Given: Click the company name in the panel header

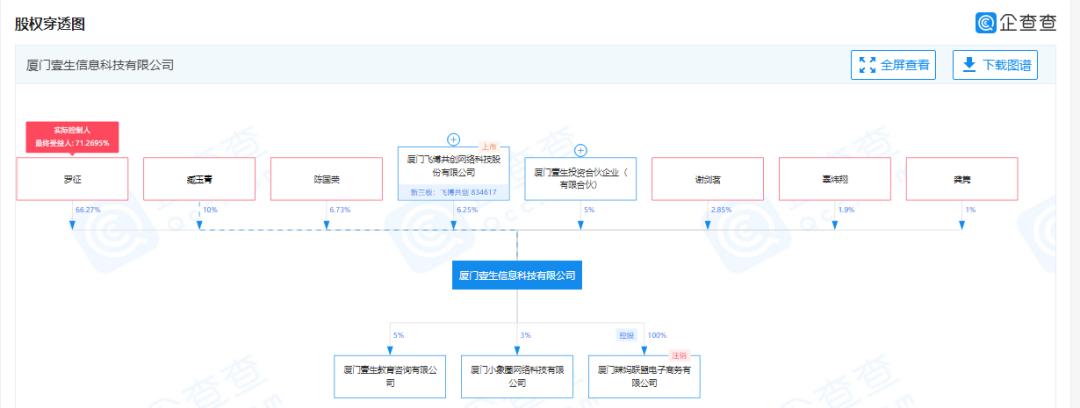Looking at the screenshot, I should (100, 65).
